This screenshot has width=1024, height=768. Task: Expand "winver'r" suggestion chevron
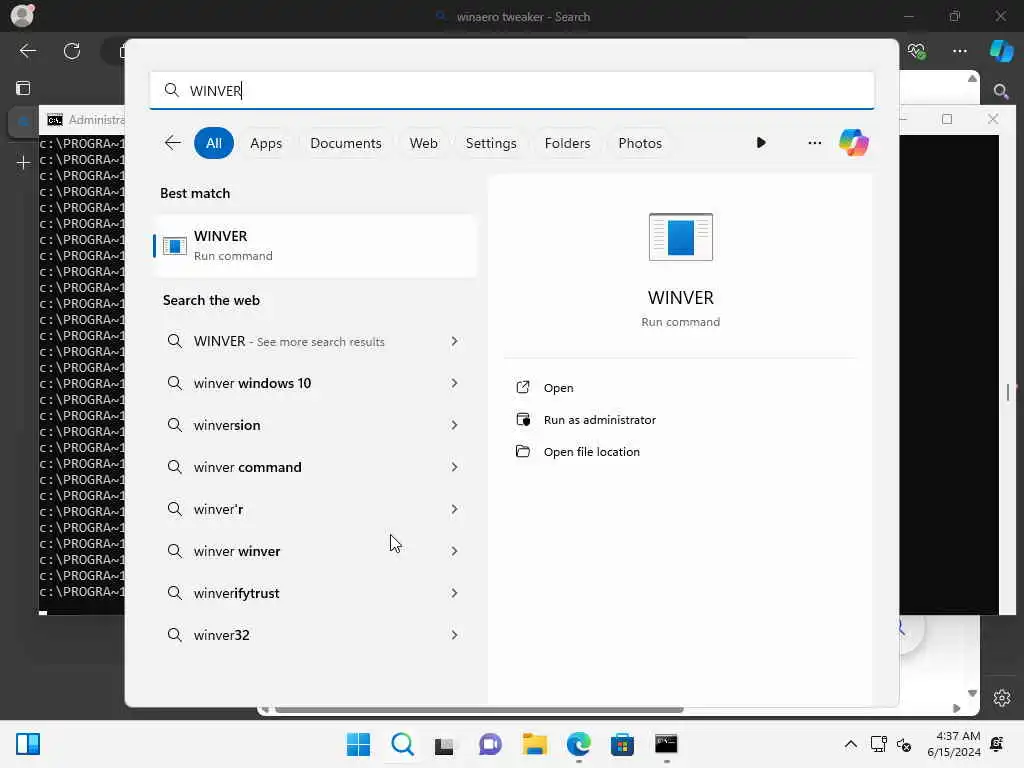point(455,509)
